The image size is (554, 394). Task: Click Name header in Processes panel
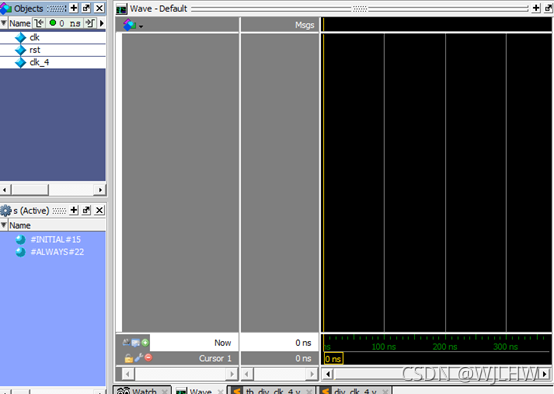20,225
